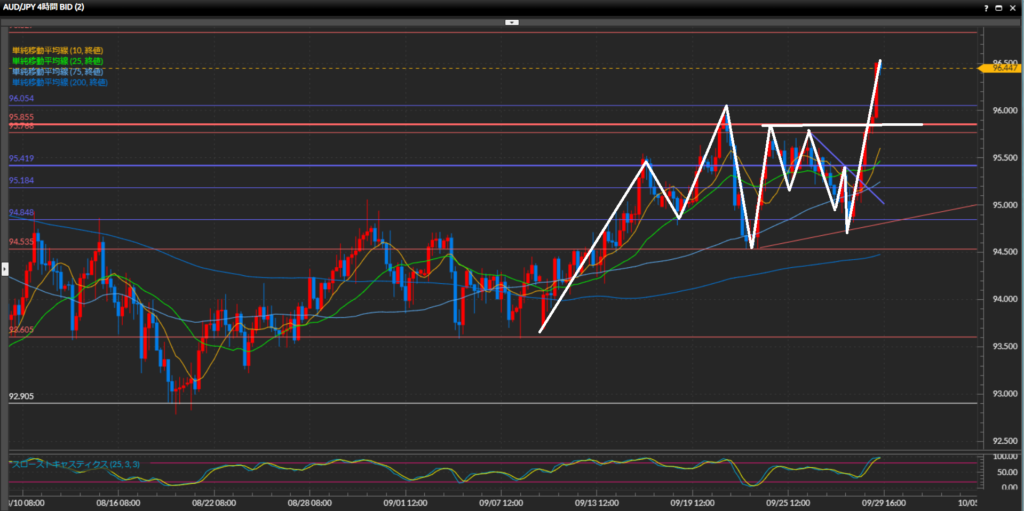Image resolution: width=1024 pixels, height=511 pixels.
Task: Click the 200-period blue moving average label
Action: 60,82
